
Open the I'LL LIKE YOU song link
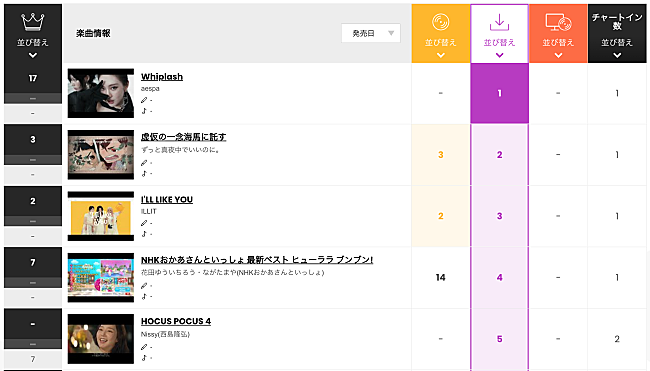click(167, 199)
